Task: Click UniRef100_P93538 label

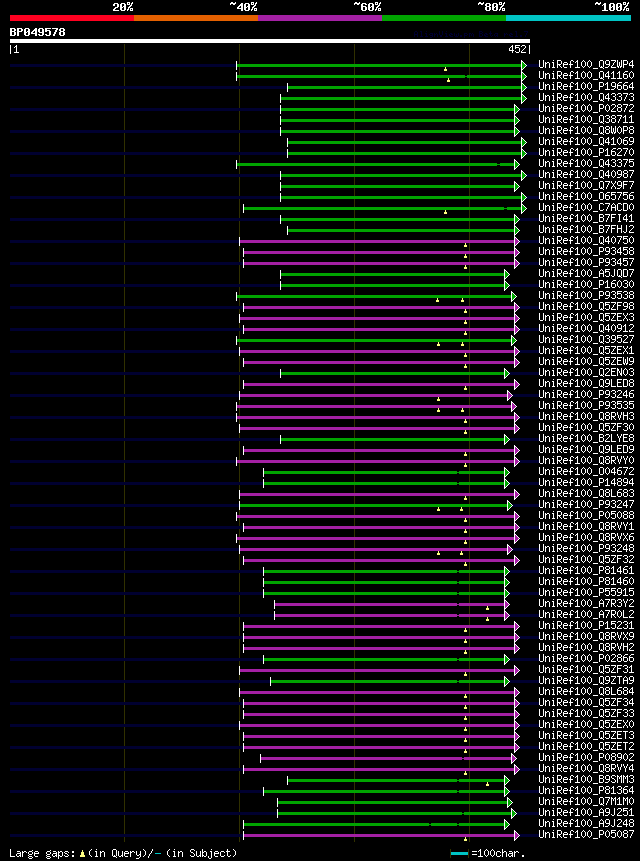Action: [586, 295]
